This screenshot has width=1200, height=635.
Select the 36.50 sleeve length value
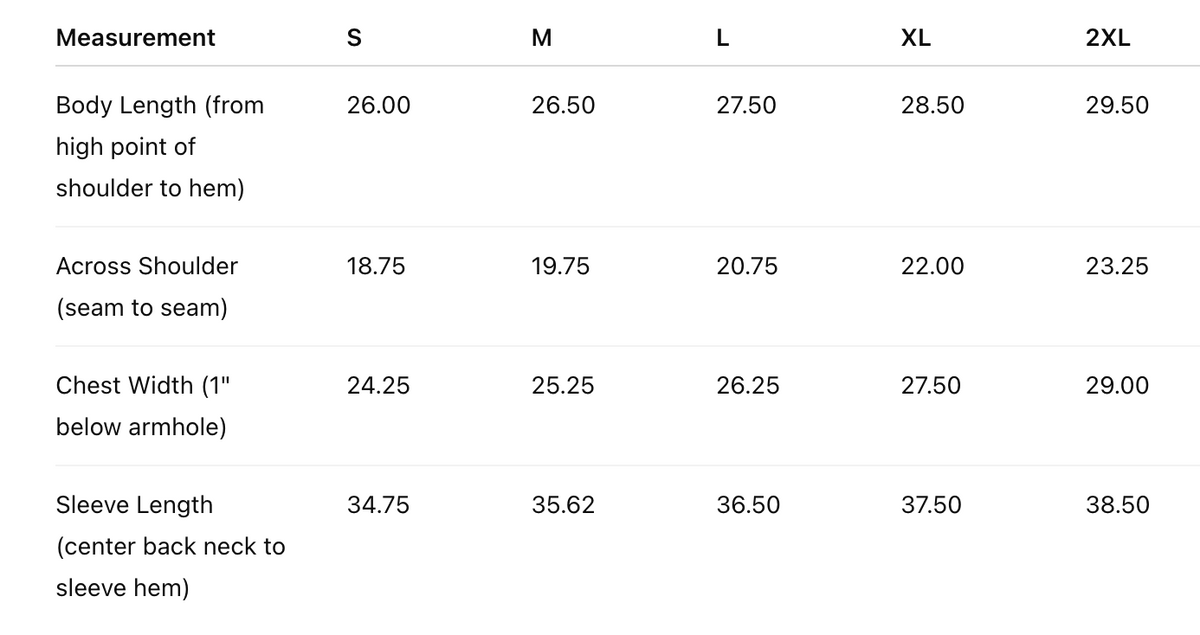click(x=748, y=505)
